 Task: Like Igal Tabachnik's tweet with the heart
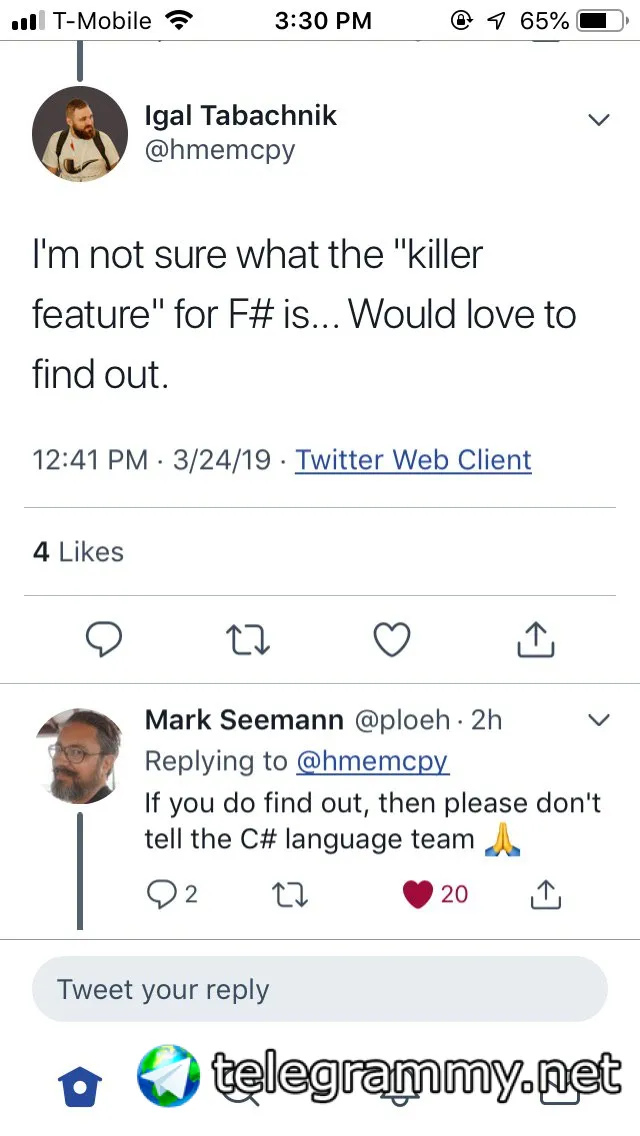[x=391, y=638]
